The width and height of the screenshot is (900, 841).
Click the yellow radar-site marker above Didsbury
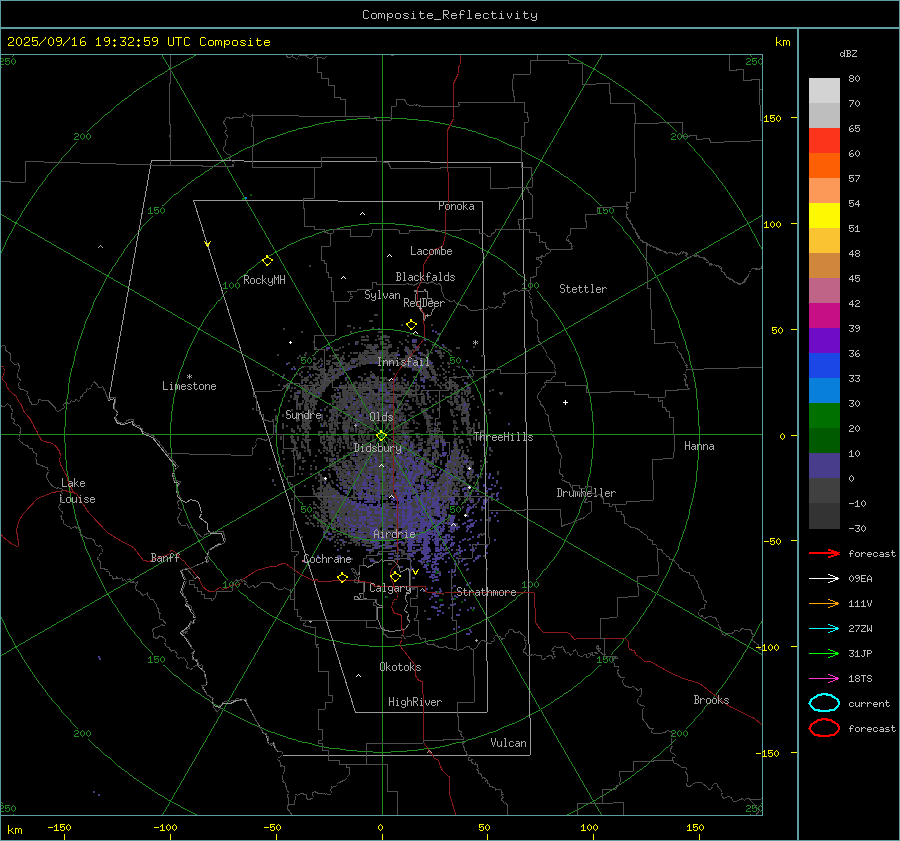(381, 435)
